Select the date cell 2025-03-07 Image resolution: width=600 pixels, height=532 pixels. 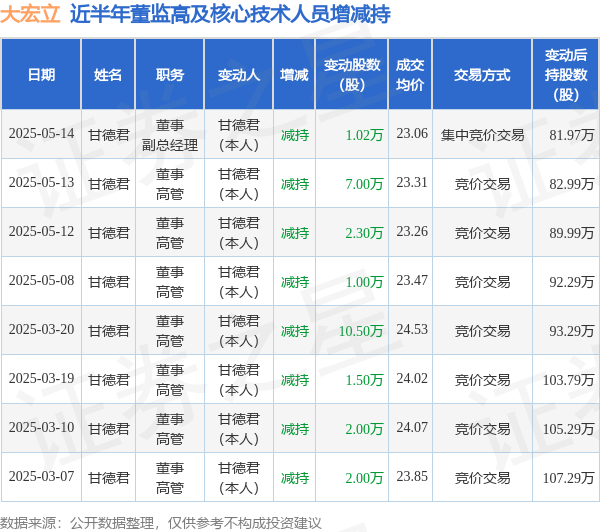click(x=41, y=477)
